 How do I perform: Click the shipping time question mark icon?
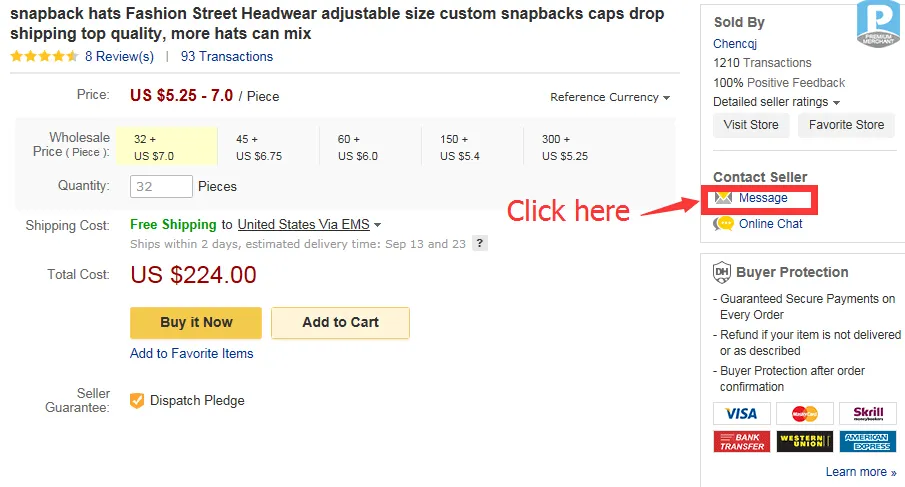(480, 244)
